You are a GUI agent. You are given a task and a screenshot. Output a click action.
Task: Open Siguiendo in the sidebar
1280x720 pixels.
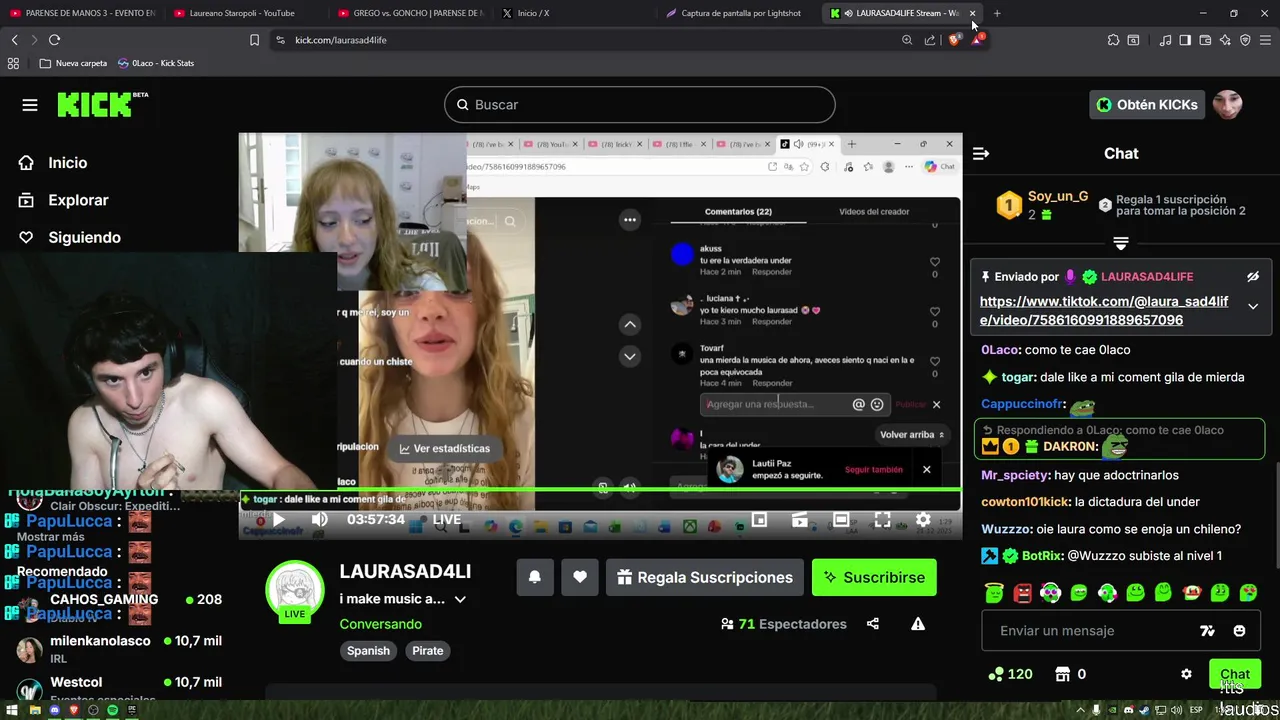coord(70,237)
